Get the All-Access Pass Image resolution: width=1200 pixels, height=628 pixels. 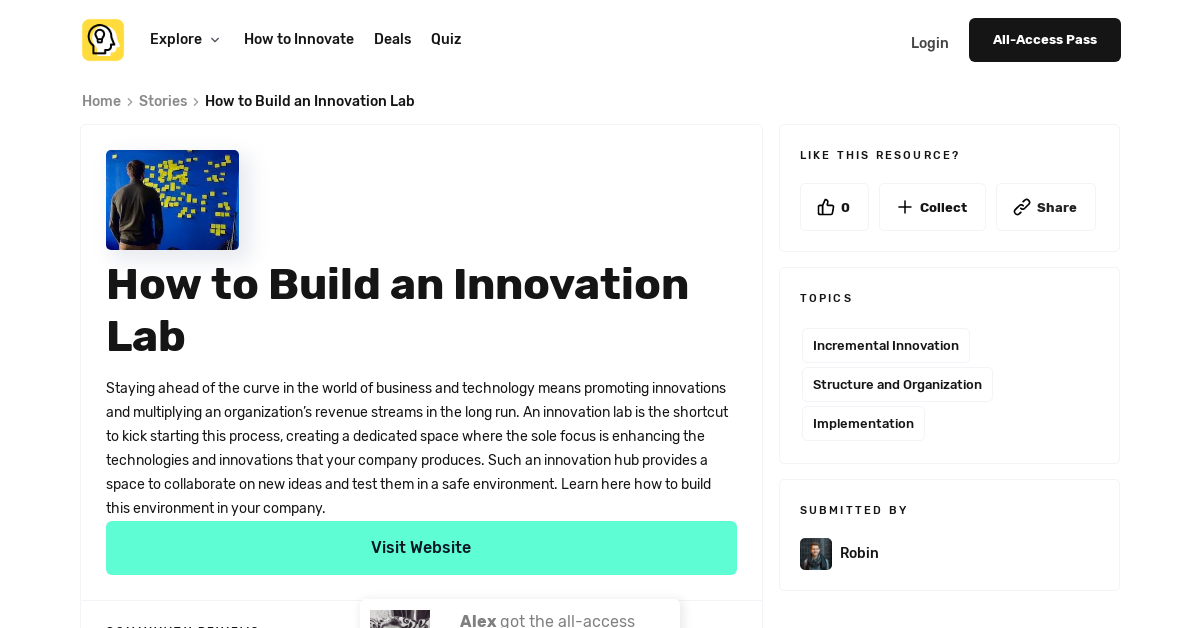[x=1044, y=39]
